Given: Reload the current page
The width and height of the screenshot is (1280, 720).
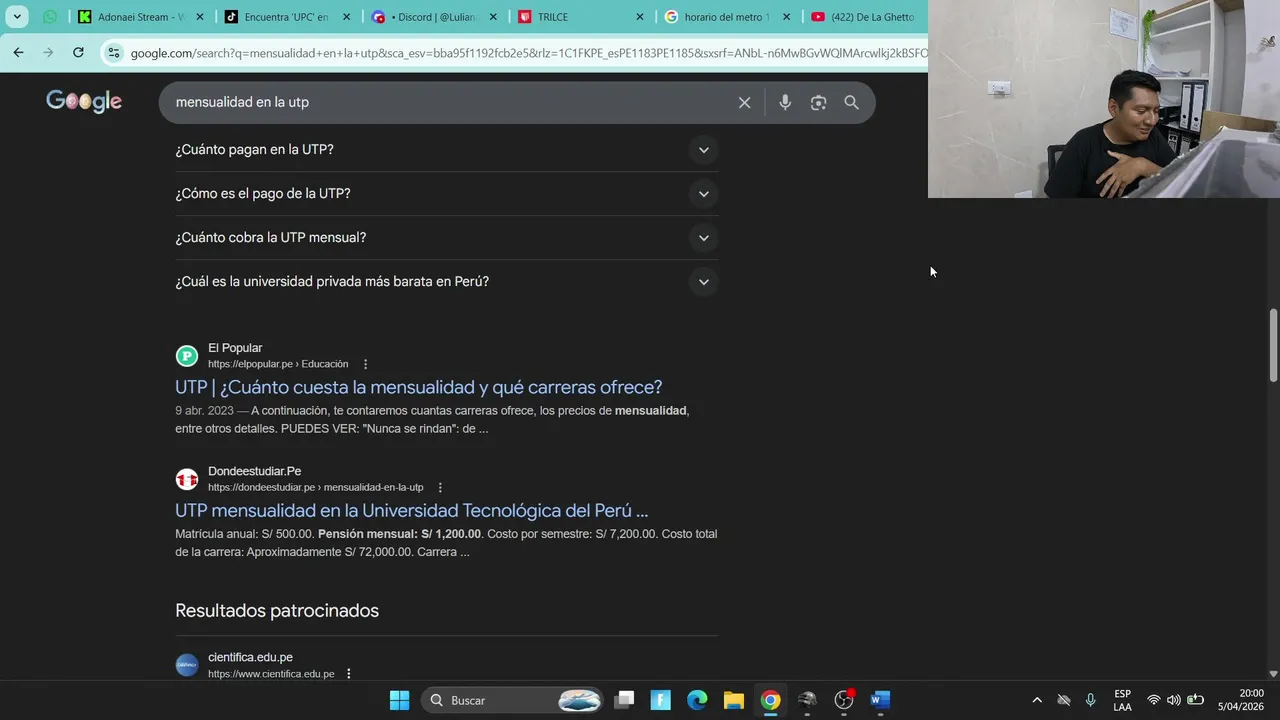Looking at the screenshot, I should tap(78, 52).
